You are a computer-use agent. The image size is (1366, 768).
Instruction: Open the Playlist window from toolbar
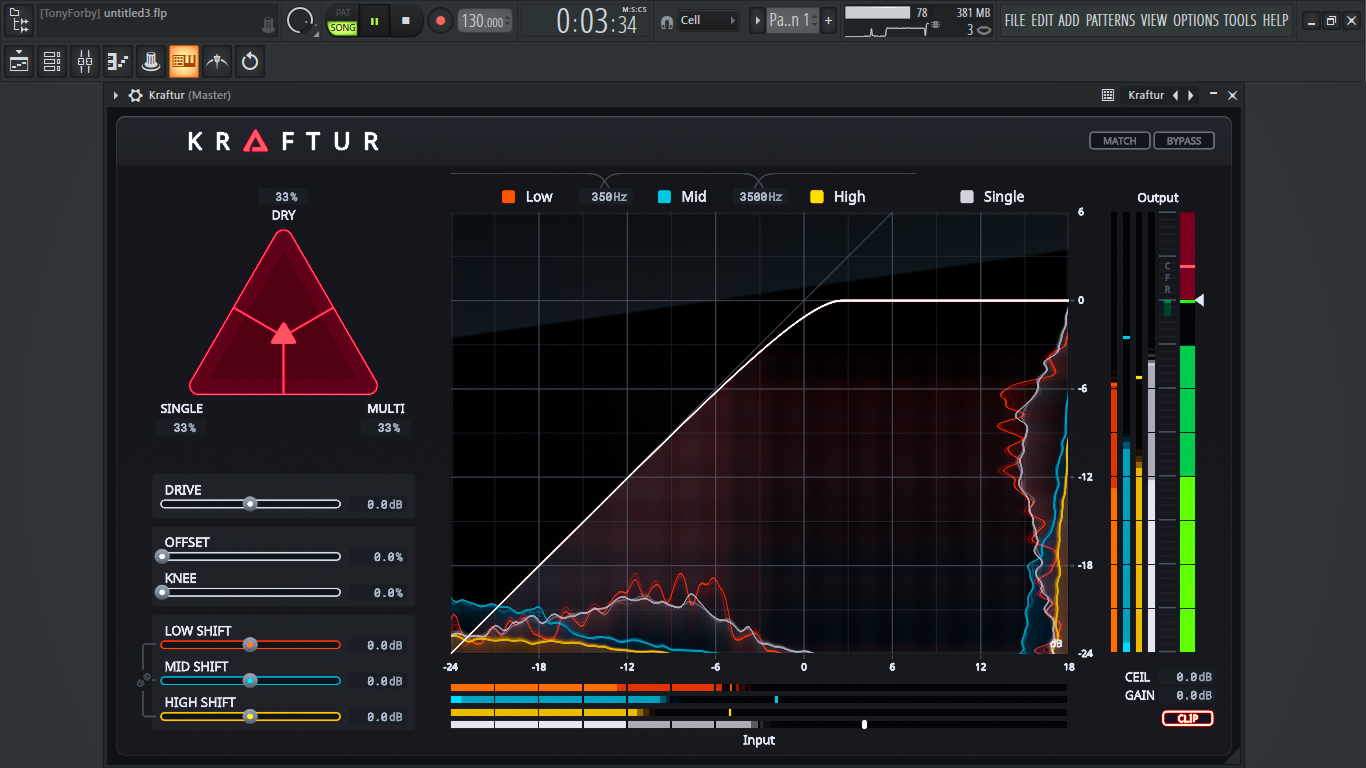click(x=19, y=62)
